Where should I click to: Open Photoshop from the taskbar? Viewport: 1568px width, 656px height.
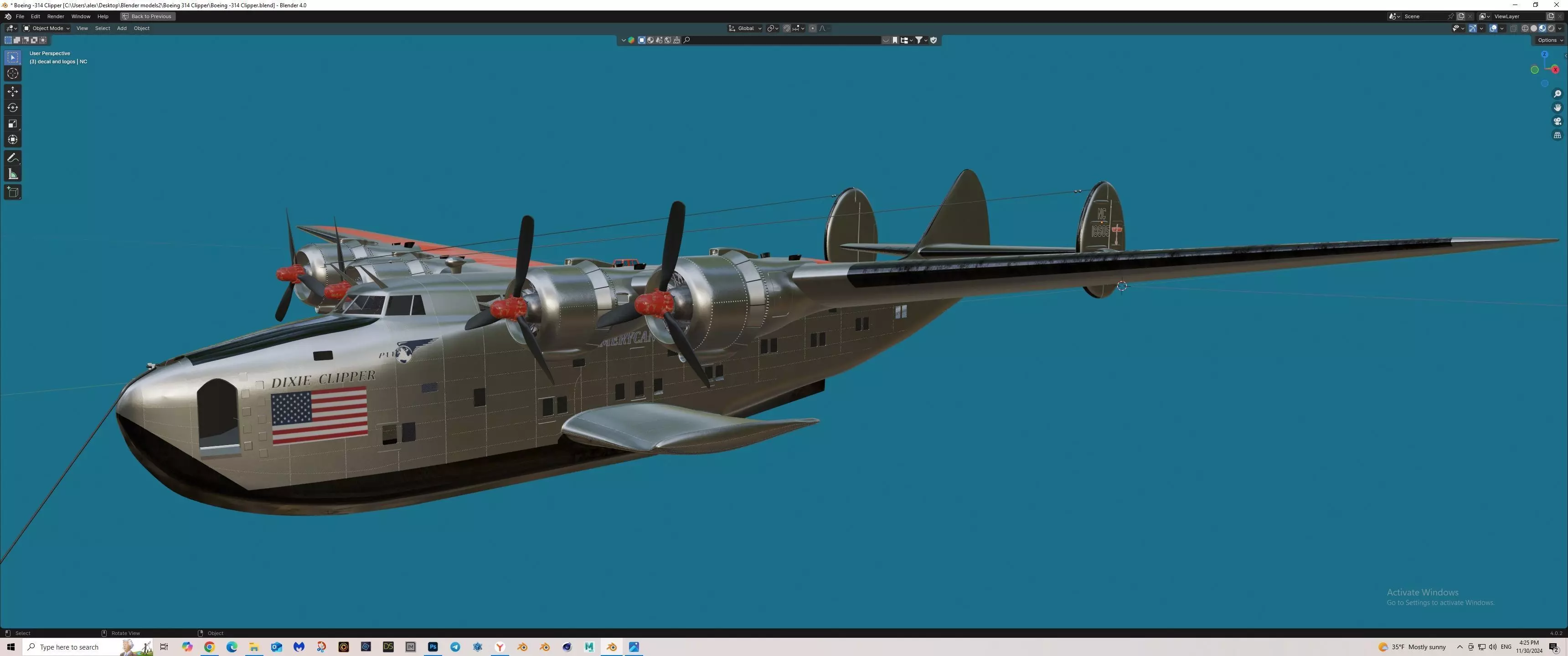pos(433,647)
